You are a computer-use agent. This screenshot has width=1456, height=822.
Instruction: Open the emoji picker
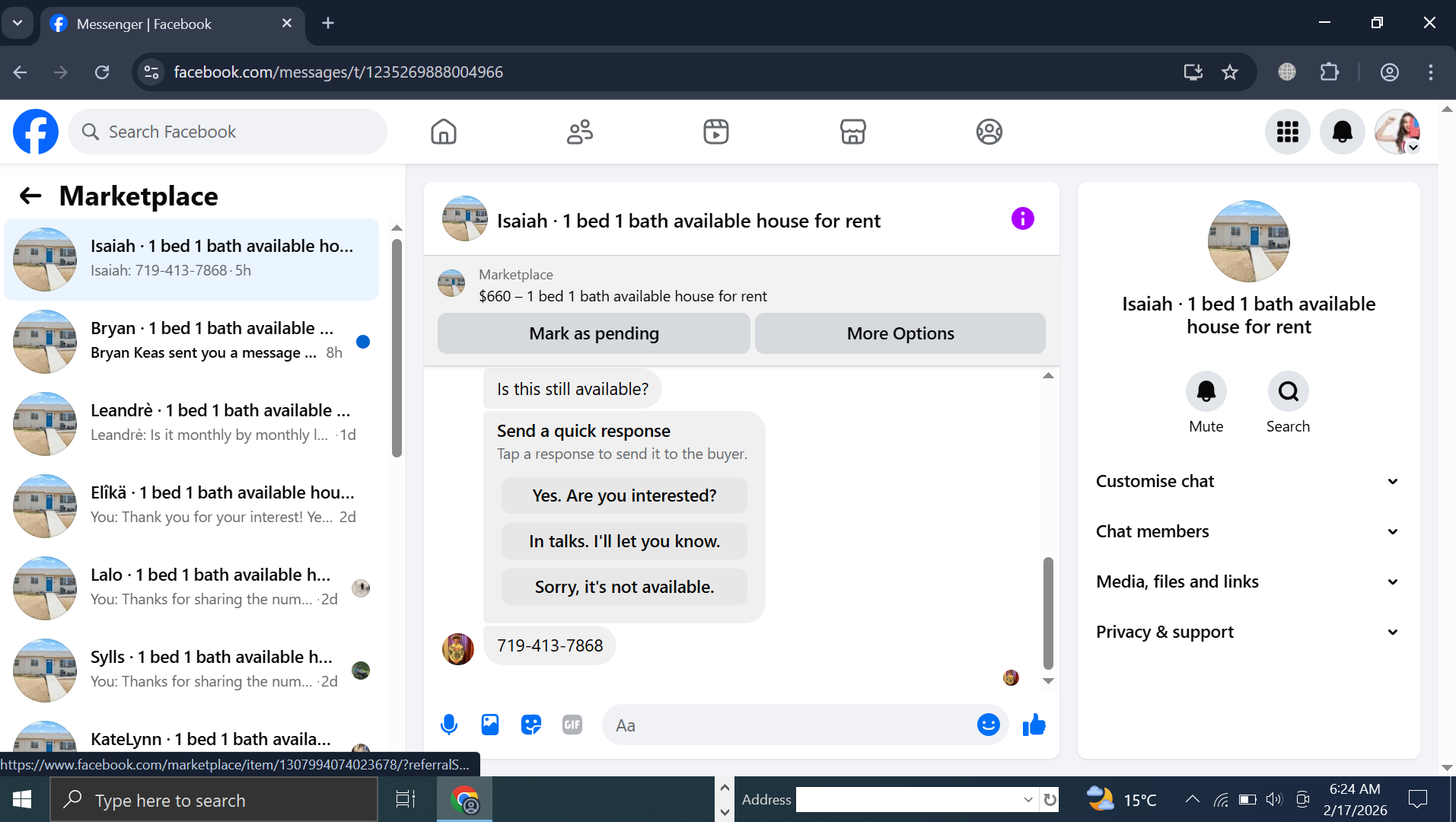pos(989,725)
